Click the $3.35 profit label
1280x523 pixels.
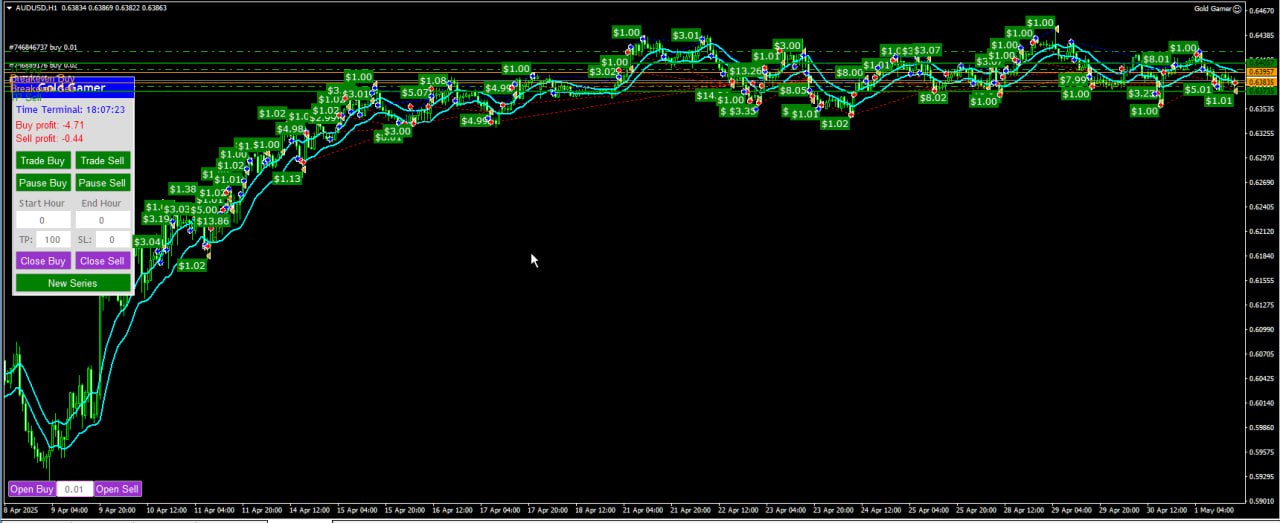tap(742, 112)
